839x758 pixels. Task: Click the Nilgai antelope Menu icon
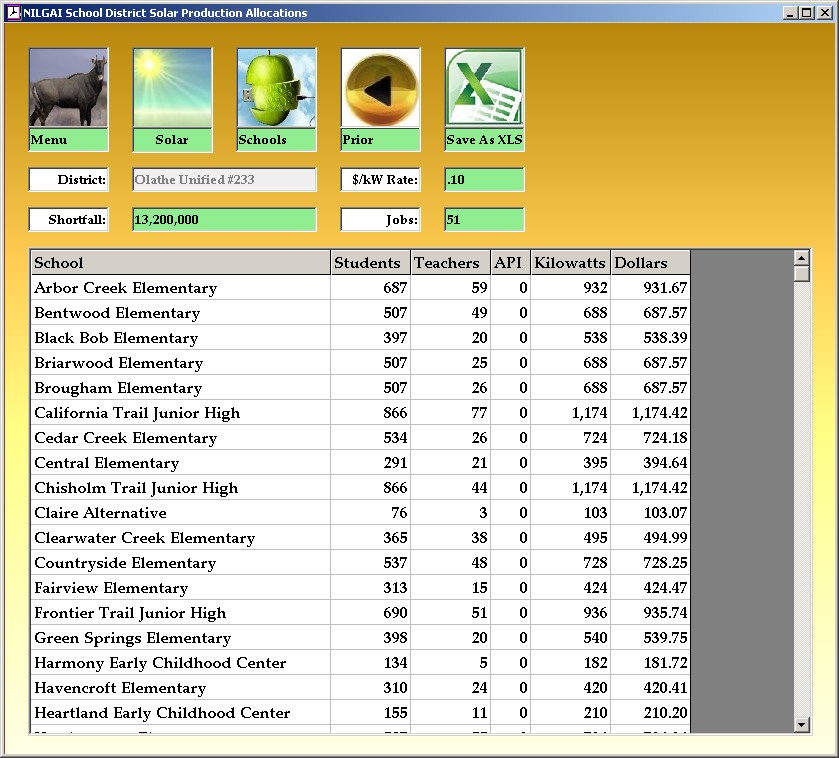point(68,88)
